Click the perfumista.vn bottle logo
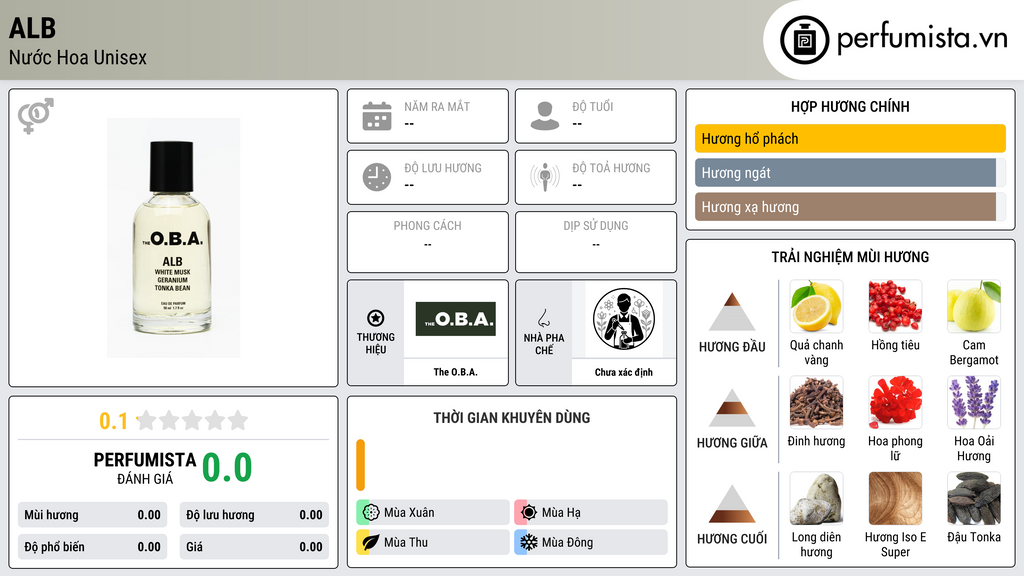 click(804, 40)
